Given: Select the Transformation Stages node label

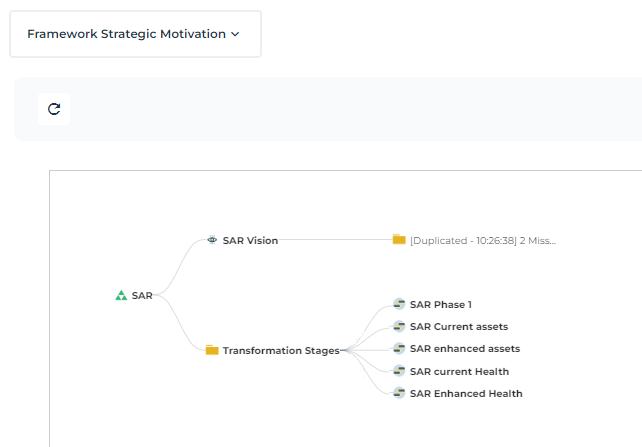Looking at the screenshot, I should click(280, 350).
